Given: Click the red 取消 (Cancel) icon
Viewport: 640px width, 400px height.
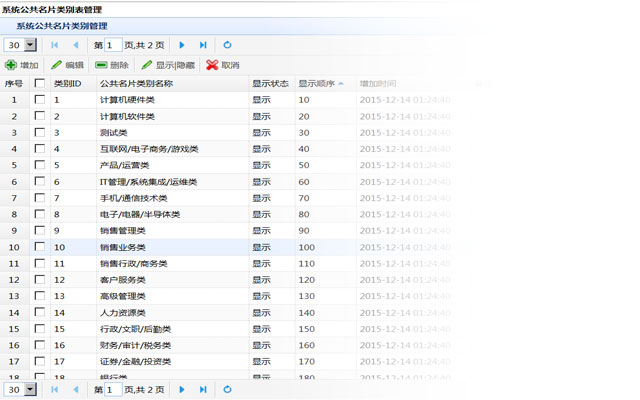Looking at the screenshot, I should [212, 65].
